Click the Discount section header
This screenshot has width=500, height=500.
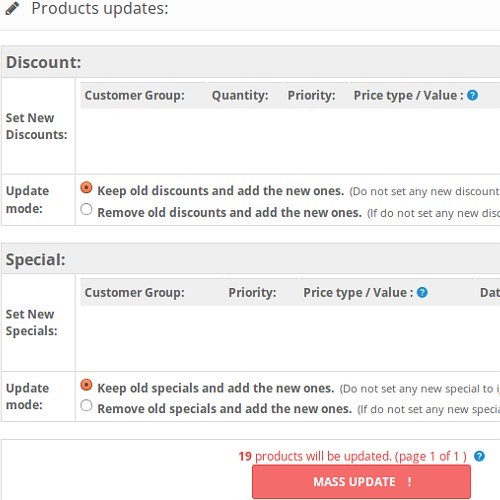pos(44,62)
